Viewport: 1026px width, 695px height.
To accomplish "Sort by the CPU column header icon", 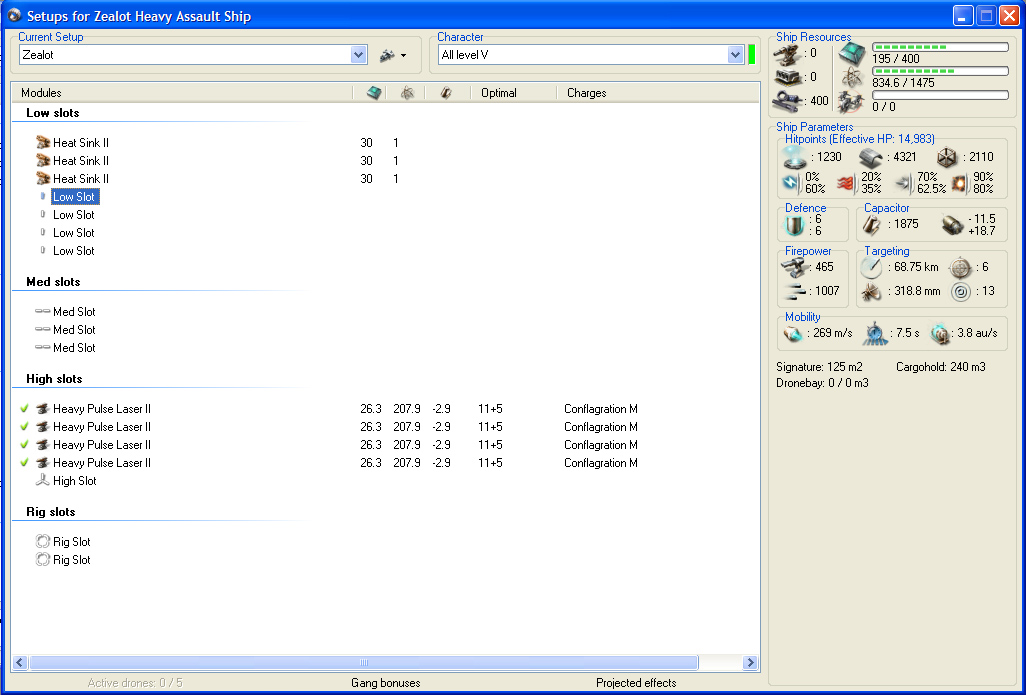I will pyautogui.click(x=374, y=93).
